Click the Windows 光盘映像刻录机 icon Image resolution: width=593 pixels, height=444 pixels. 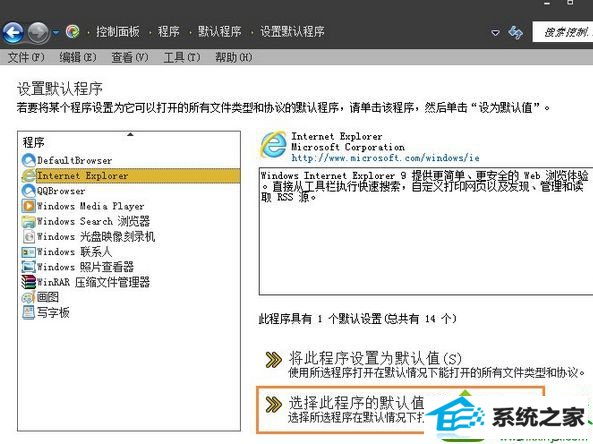point(28,236)
